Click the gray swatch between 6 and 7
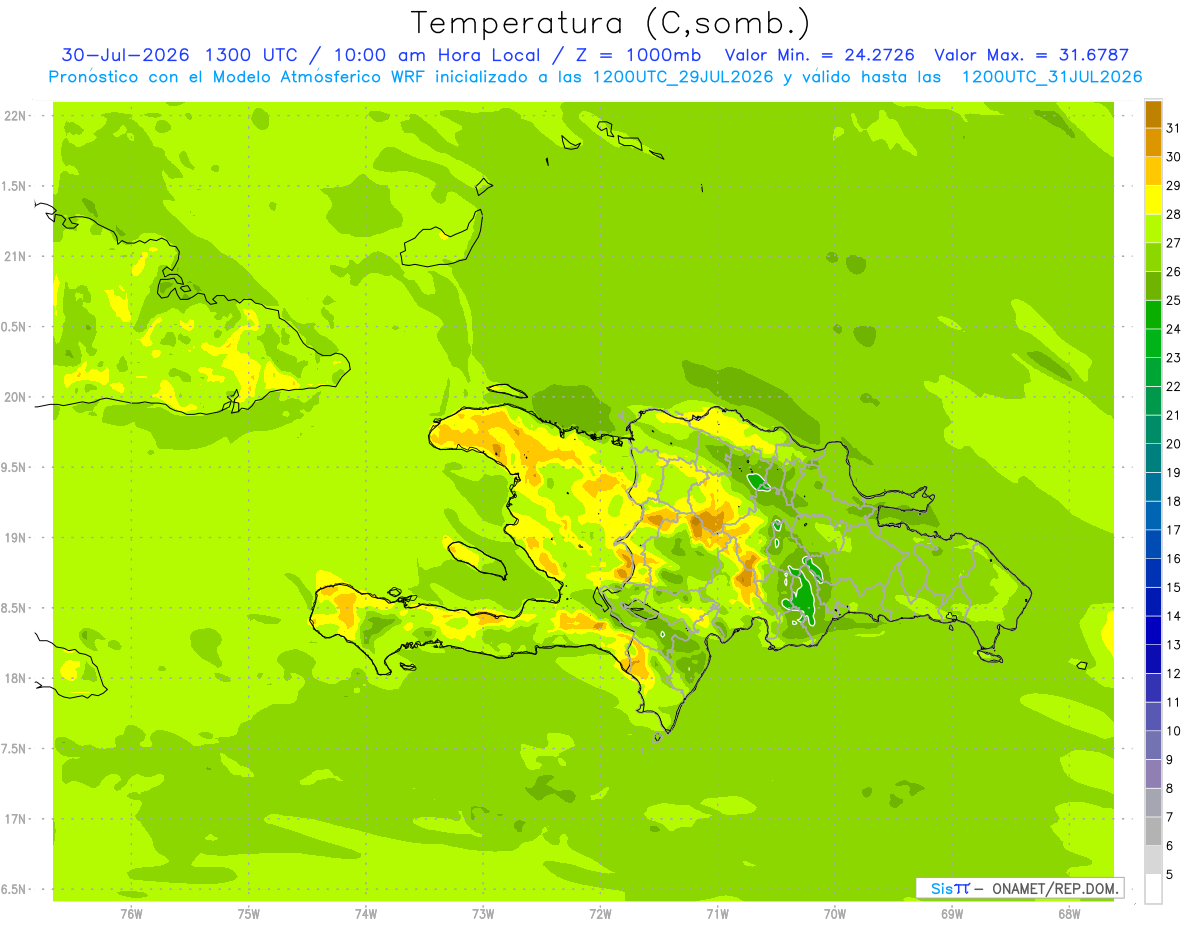Viewport: 1200px width, 927px height. [x=1153, y=831]
